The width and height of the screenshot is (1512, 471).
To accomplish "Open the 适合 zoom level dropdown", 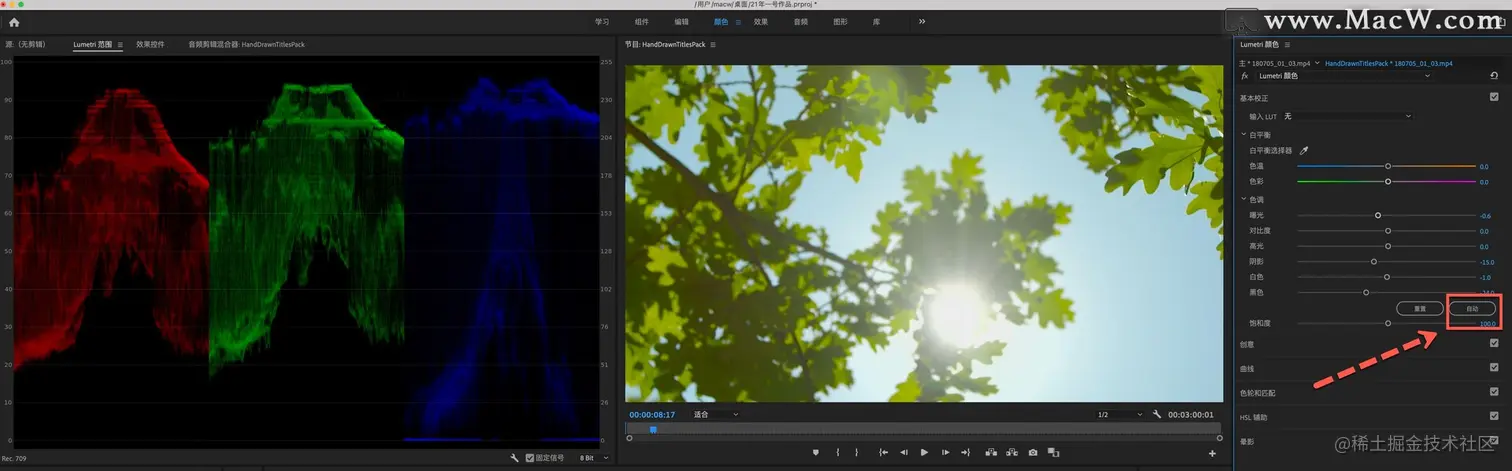I will click(715, 414).
